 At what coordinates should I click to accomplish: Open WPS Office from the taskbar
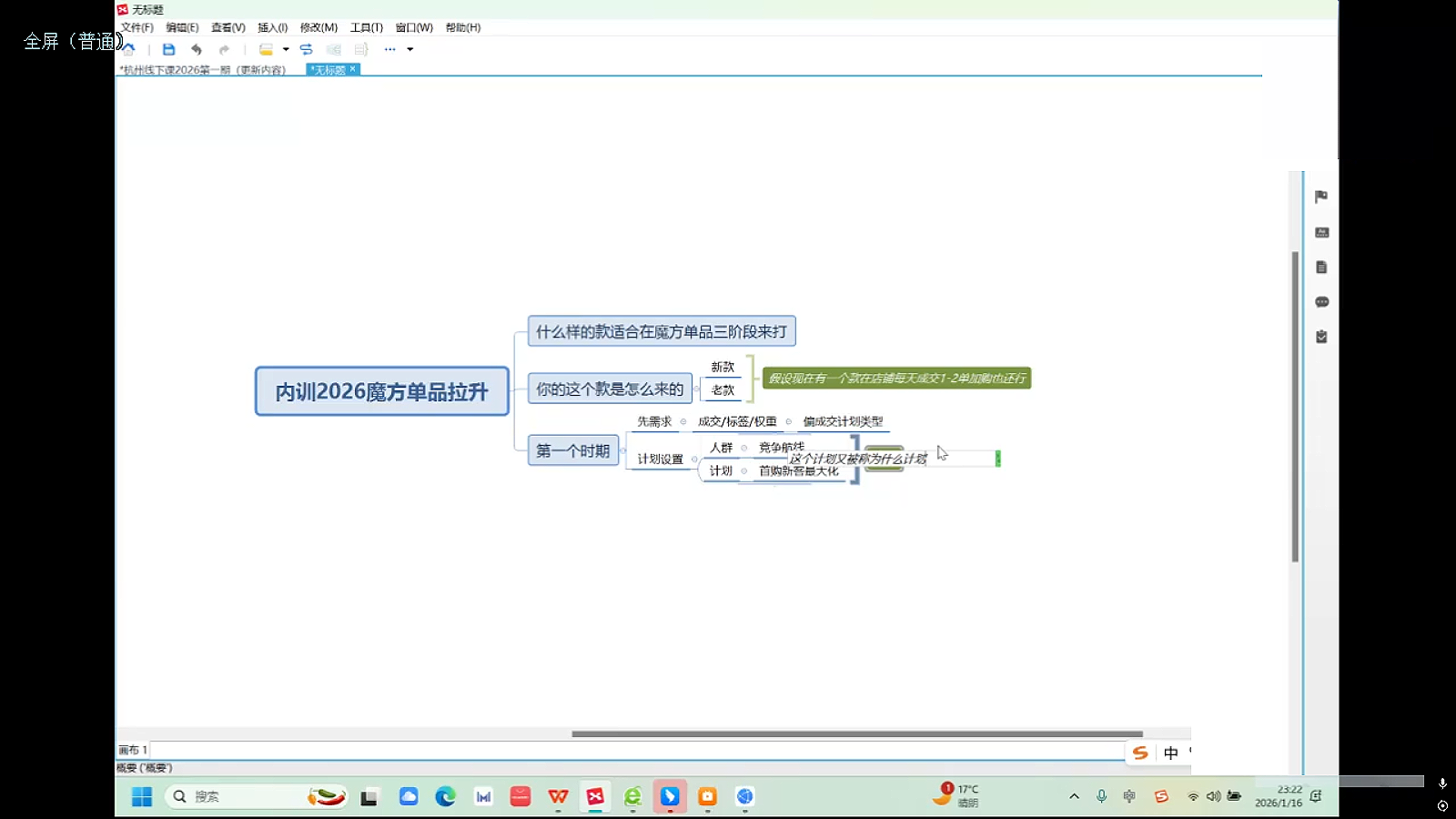point(558,797)
